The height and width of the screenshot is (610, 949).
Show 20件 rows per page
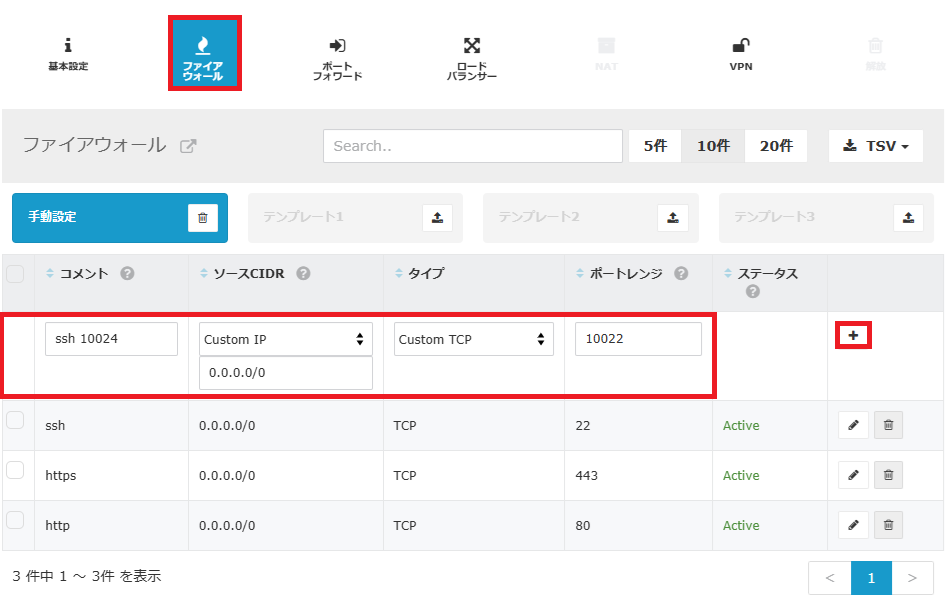[x=776, y=146]
